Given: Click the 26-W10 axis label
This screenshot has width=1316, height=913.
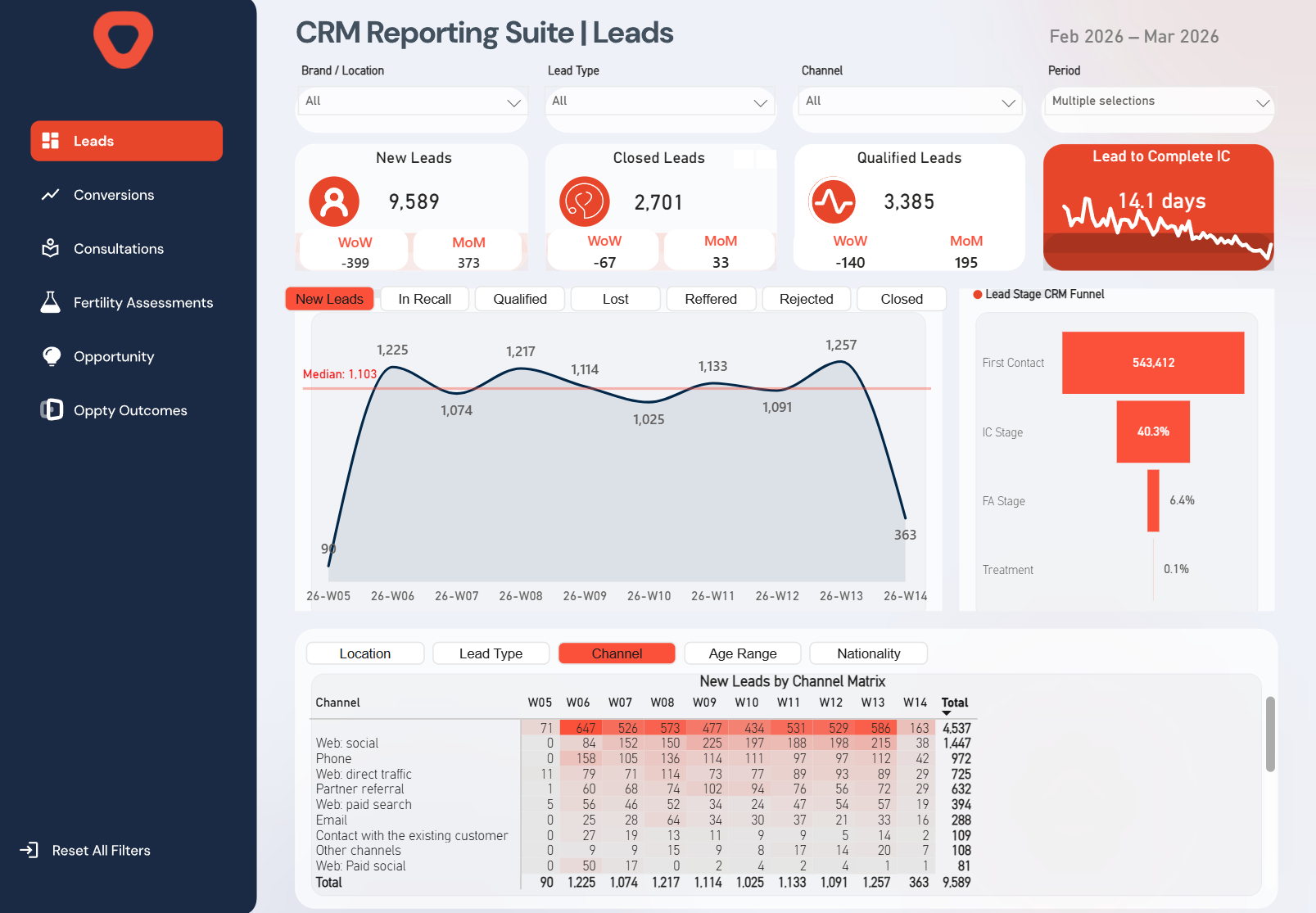Looking at the screenshot, I should 649,596.
